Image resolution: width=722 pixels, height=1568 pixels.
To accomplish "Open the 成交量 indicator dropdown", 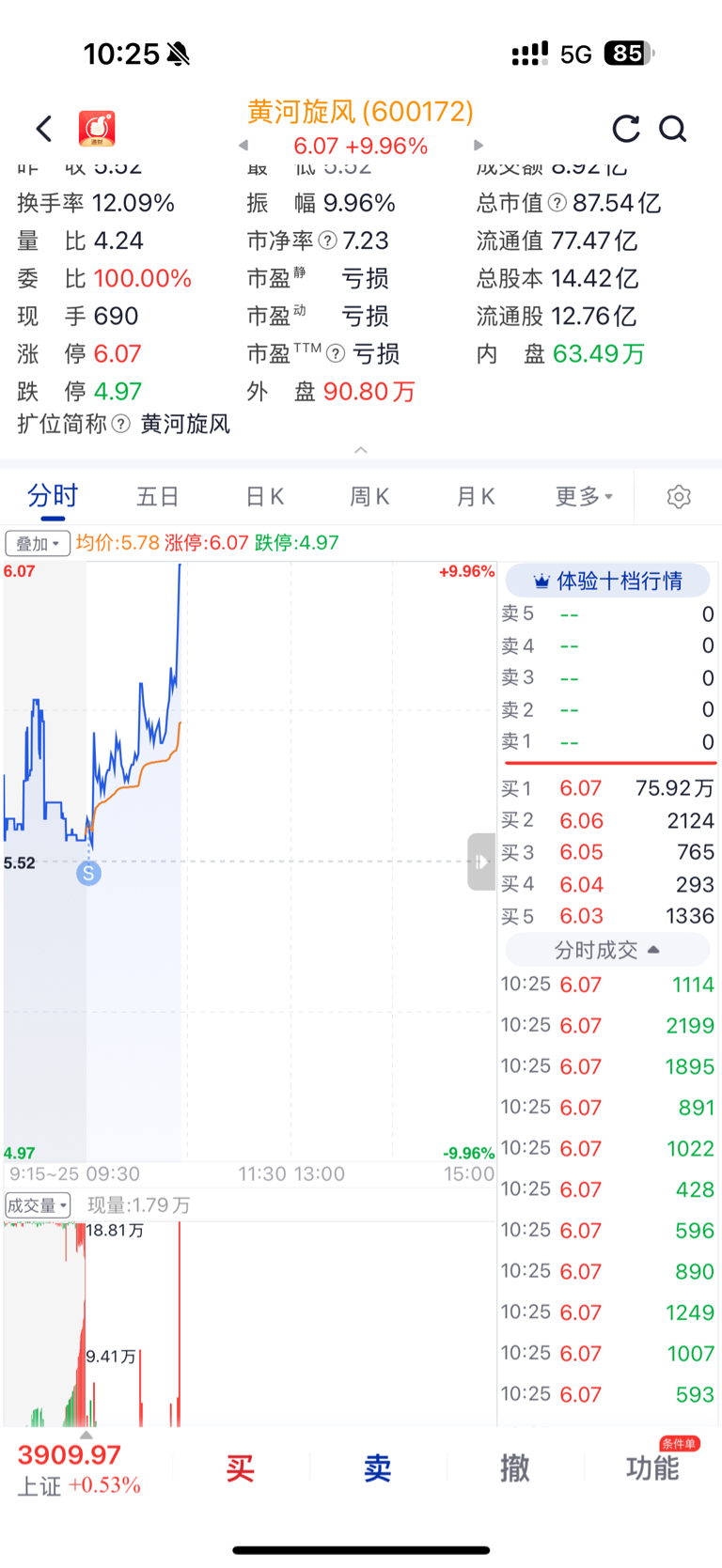I will (x=38, y=1205).
